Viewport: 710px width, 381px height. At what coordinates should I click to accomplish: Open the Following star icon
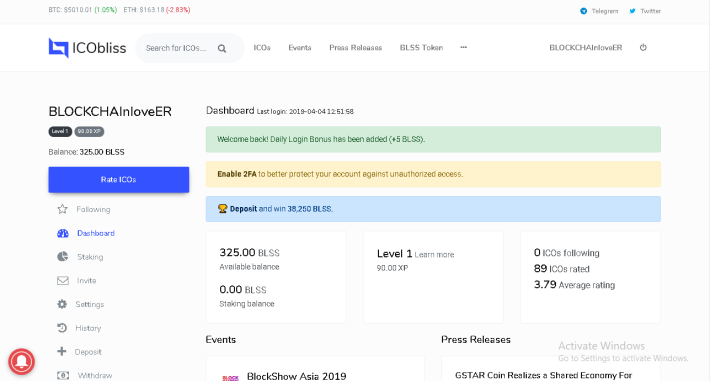click(x=62, y=209)
